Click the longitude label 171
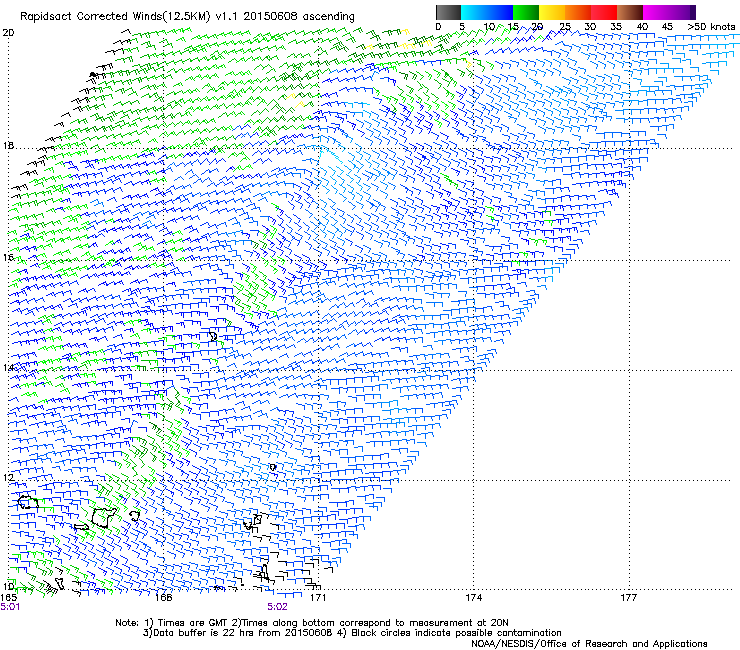Screen dimensions: 740x650 (318, 598)
